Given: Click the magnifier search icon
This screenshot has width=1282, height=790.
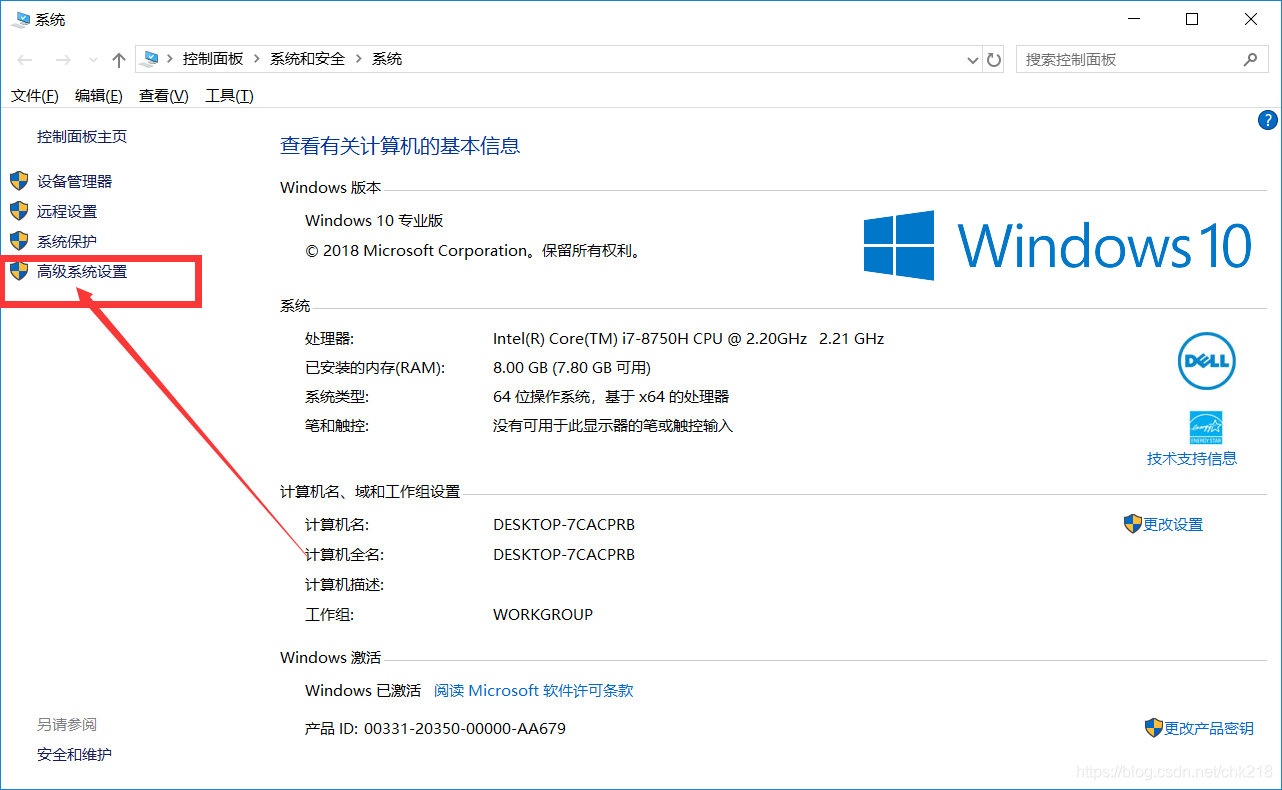Looking at the screenshot, I should [1250, 60].
